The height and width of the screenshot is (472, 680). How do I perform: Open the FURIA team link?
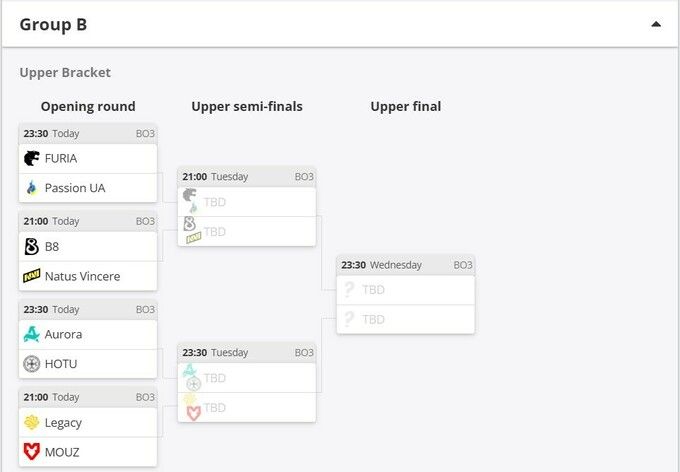click(61, 158)
